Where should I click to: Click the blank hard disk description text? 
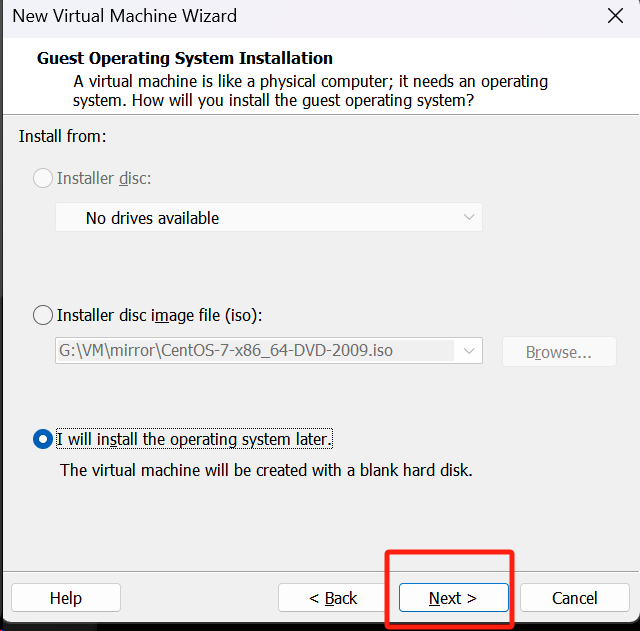[x=266, y=470]
